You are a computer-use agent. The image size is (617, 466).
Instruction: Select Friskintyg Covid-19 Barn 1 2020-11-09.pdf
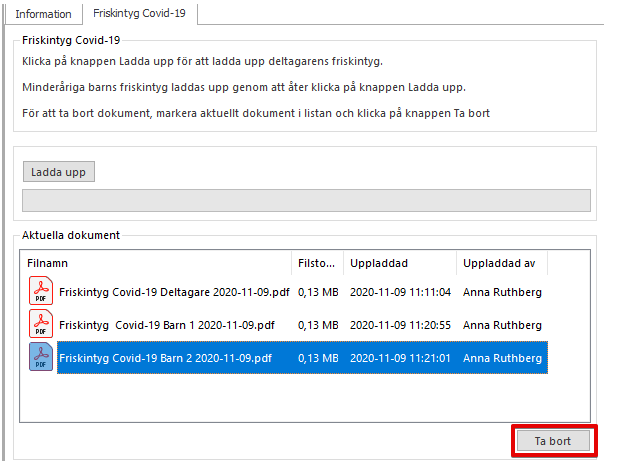coord(167,325)
